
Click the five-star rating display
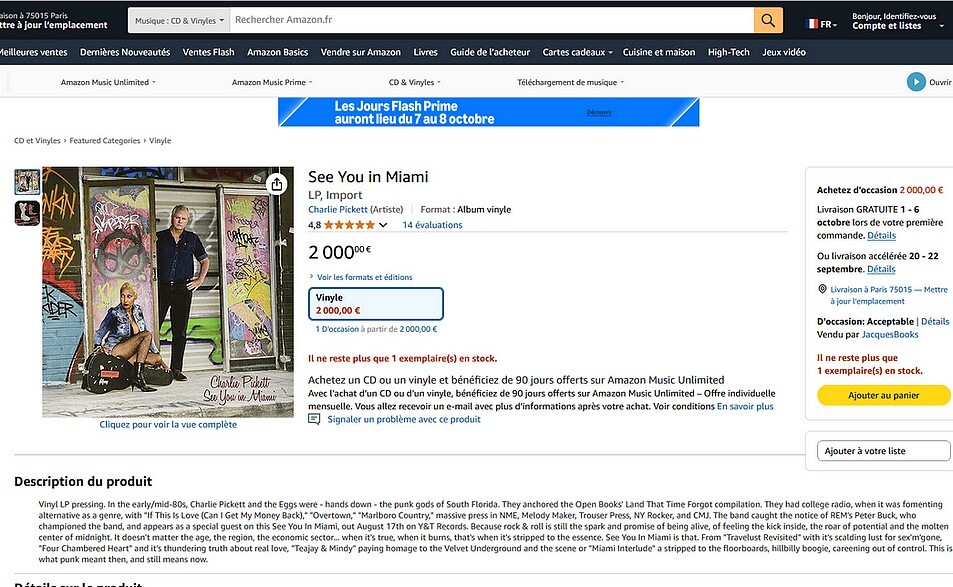349,225
